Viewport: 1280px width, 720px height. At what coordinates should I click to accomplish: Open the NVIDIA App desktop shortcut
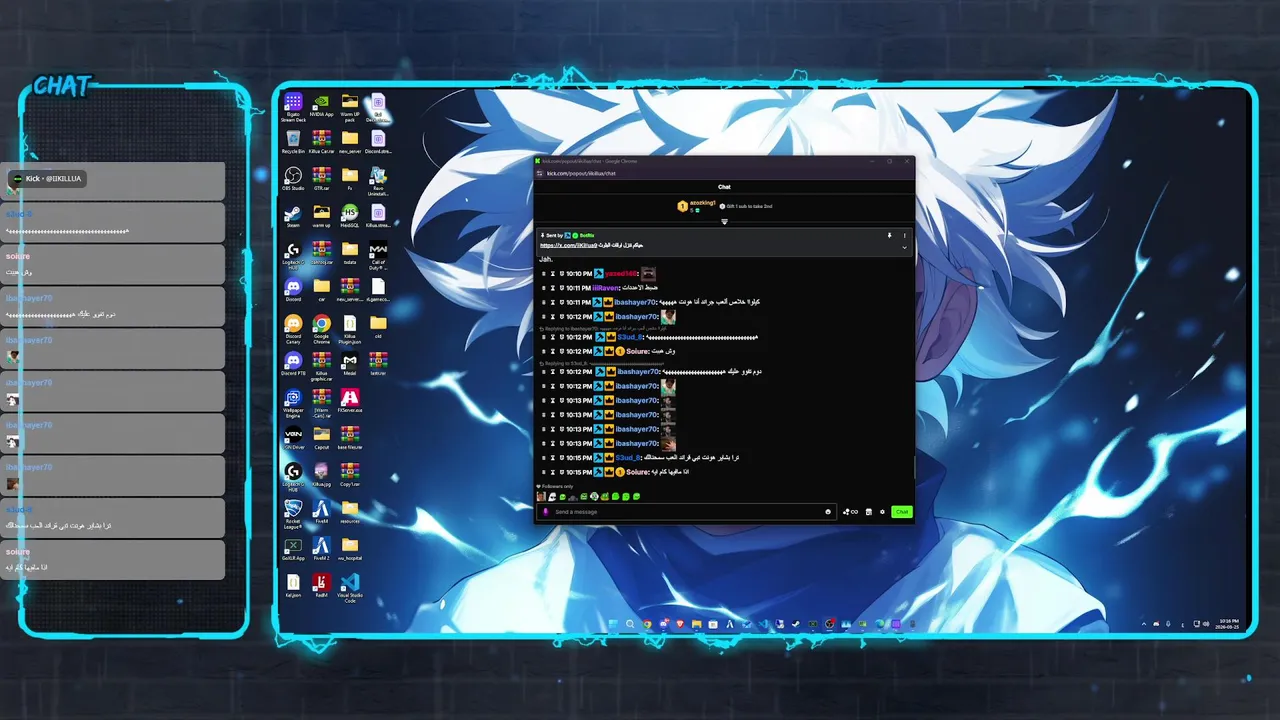pyautogui.click(x=321, y=105)
